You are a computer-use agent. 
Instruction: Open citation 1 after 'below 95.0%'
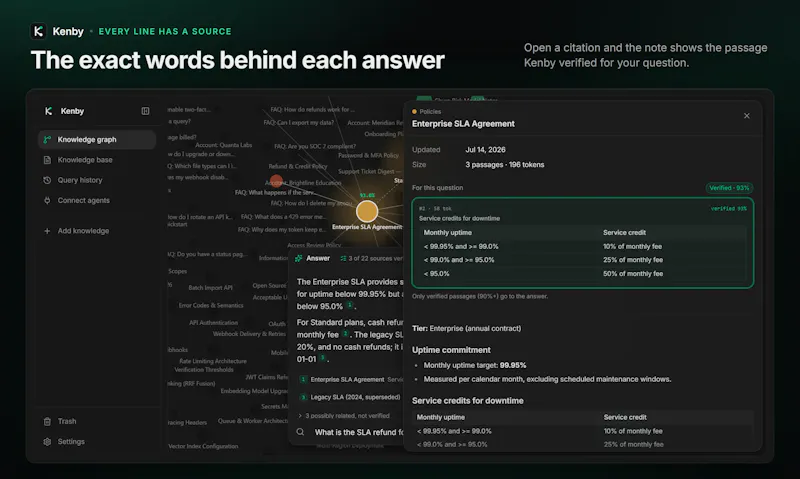click(x=349, y=305)
